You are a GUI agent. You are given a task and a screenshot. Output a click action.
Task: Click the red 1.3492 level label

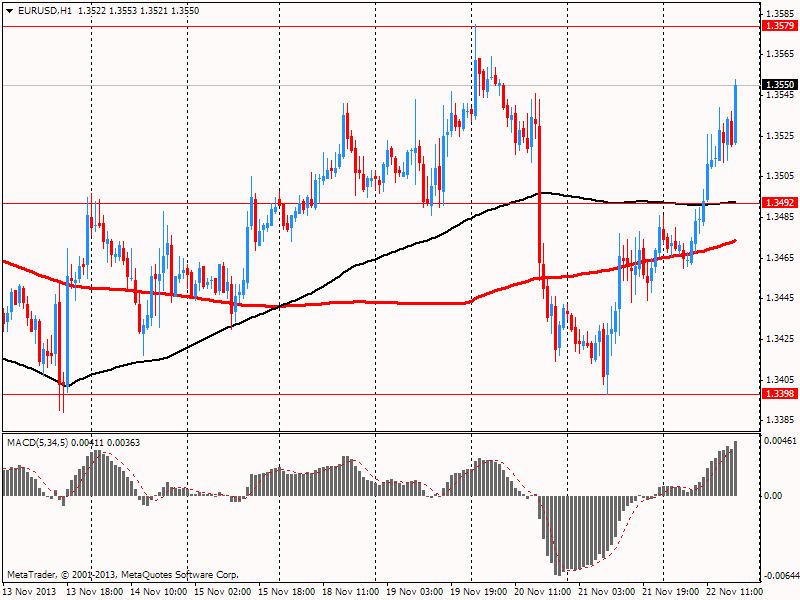tap(778, 203)
